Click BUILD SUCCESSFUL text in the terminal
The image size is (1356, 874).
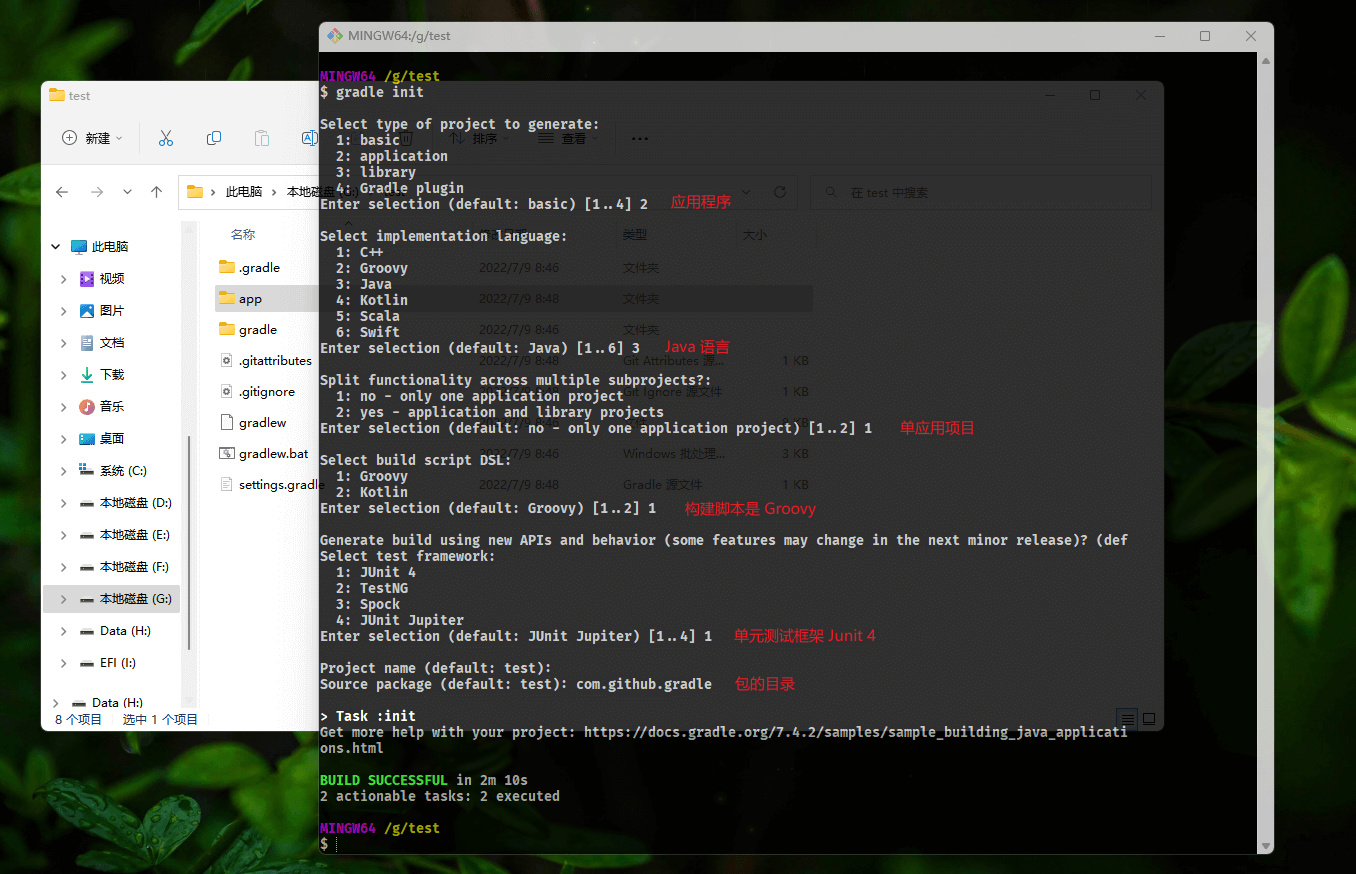384,780
